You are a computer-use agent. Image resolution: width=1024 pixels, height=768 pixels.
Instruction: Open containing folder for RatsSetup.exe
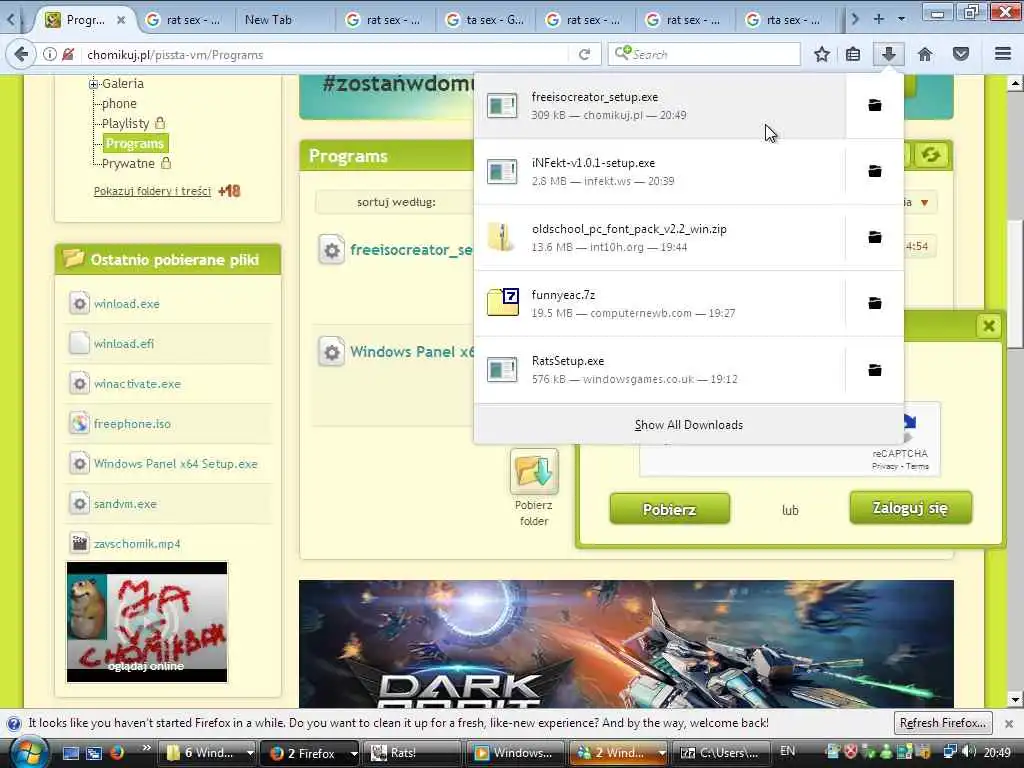[x=874, y=370]
